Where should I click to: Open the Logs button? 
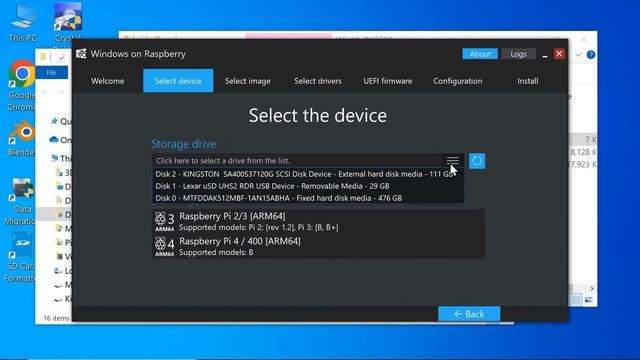(518, 54)
